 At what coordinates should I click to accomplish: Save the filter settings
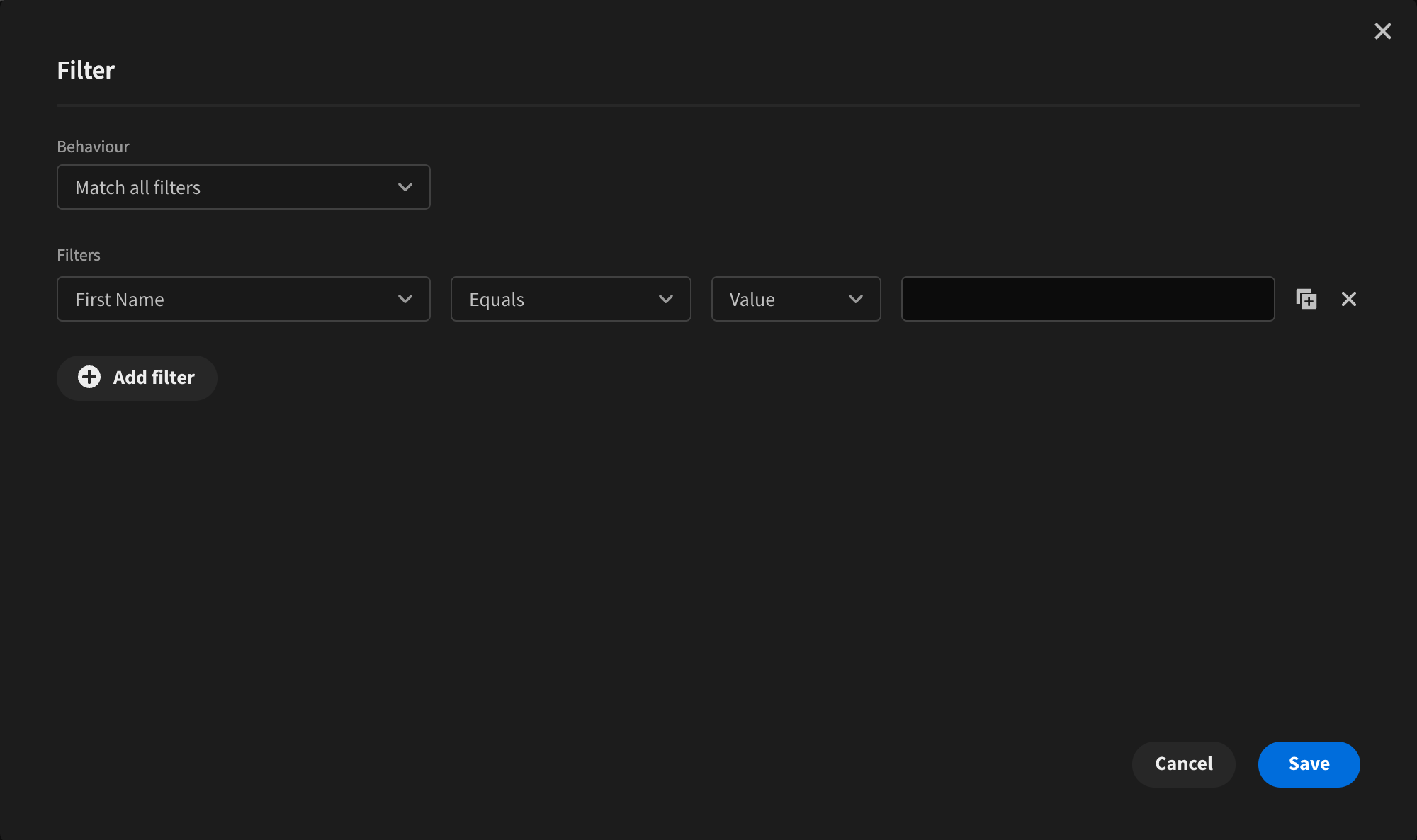[1309, 764]
